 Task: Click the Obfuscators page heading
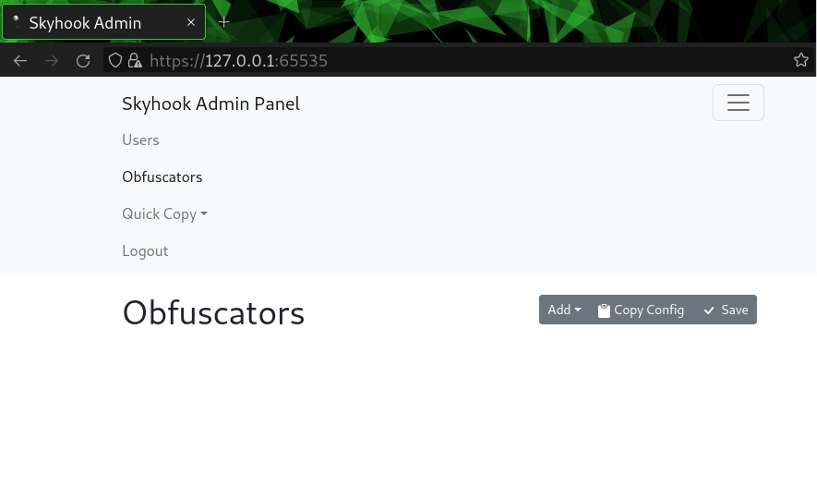click(213, 313)
